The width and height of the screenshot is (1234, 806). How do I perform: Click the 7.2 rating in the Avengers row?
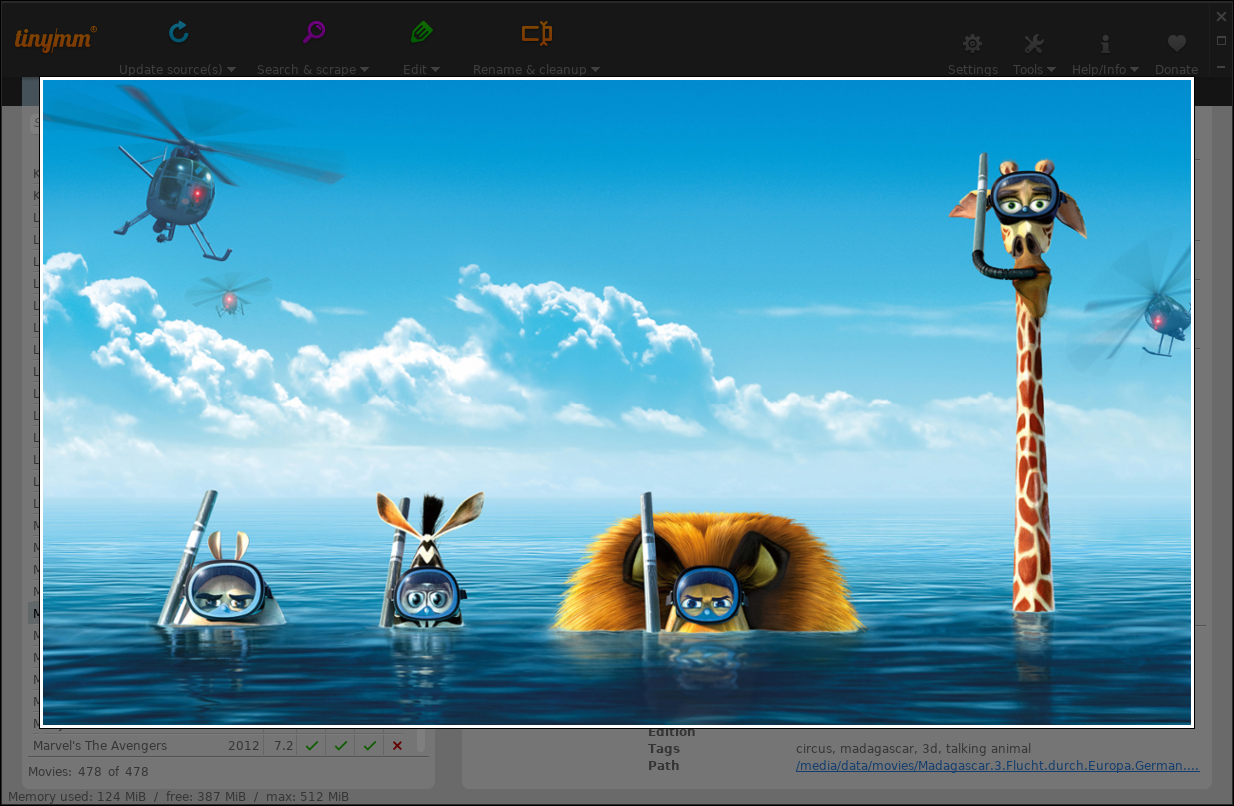click(284, 746)
